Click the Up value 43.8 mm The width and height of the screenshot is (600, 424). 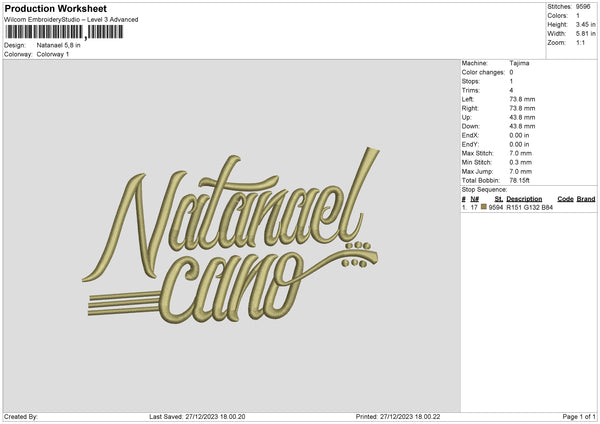[522, 117]
